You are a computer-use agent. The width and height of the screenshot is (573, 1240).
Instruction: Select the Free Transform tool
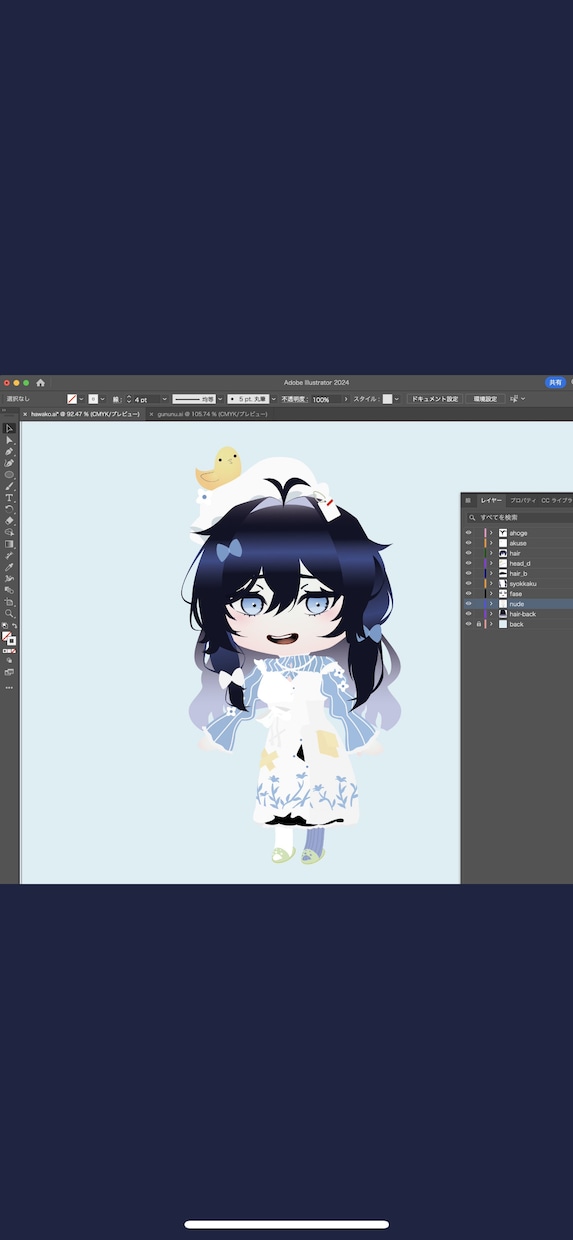pos(9,590)
